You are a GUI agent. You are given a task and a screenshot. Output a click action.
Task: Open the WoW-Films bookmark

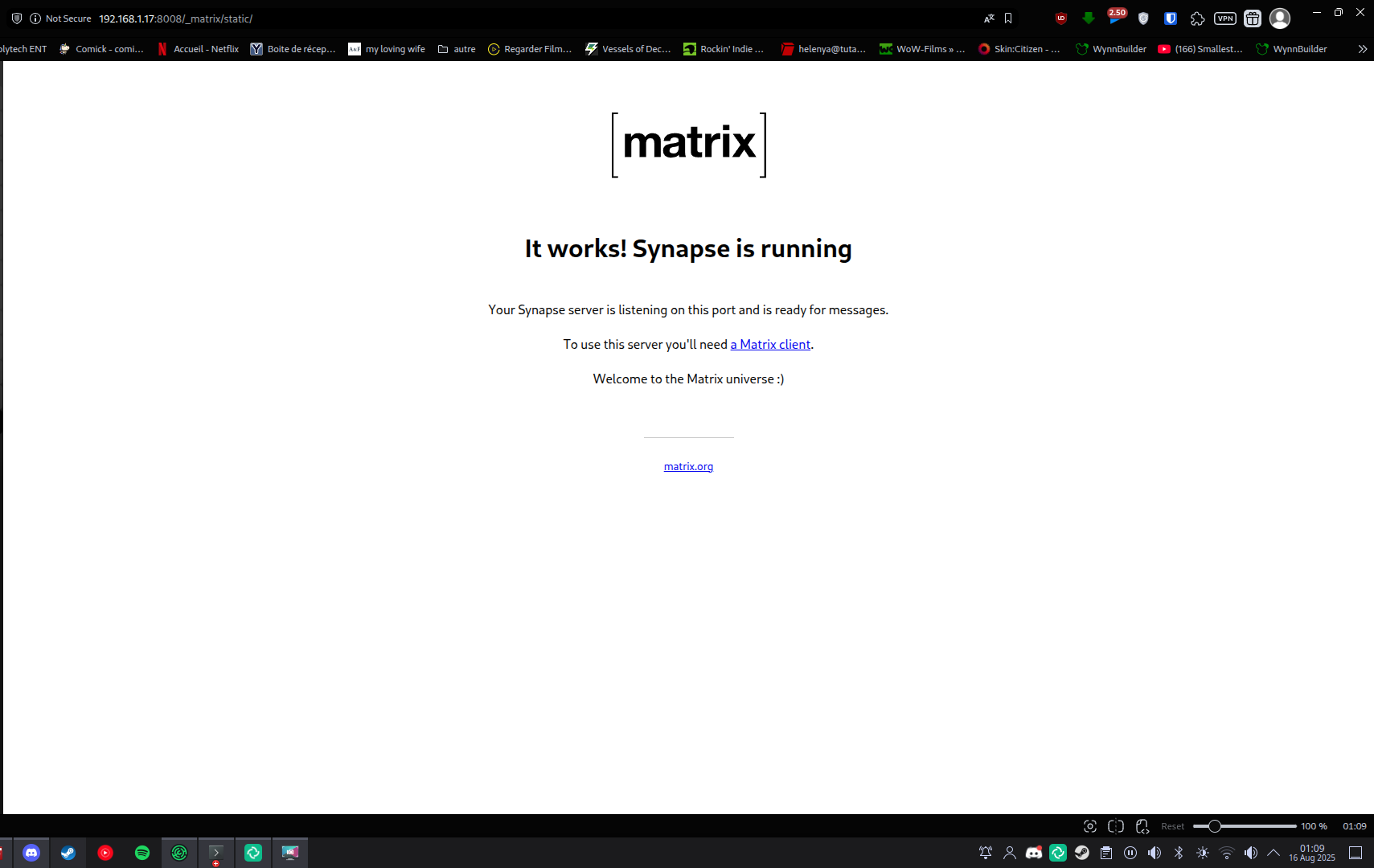(922, 49)
